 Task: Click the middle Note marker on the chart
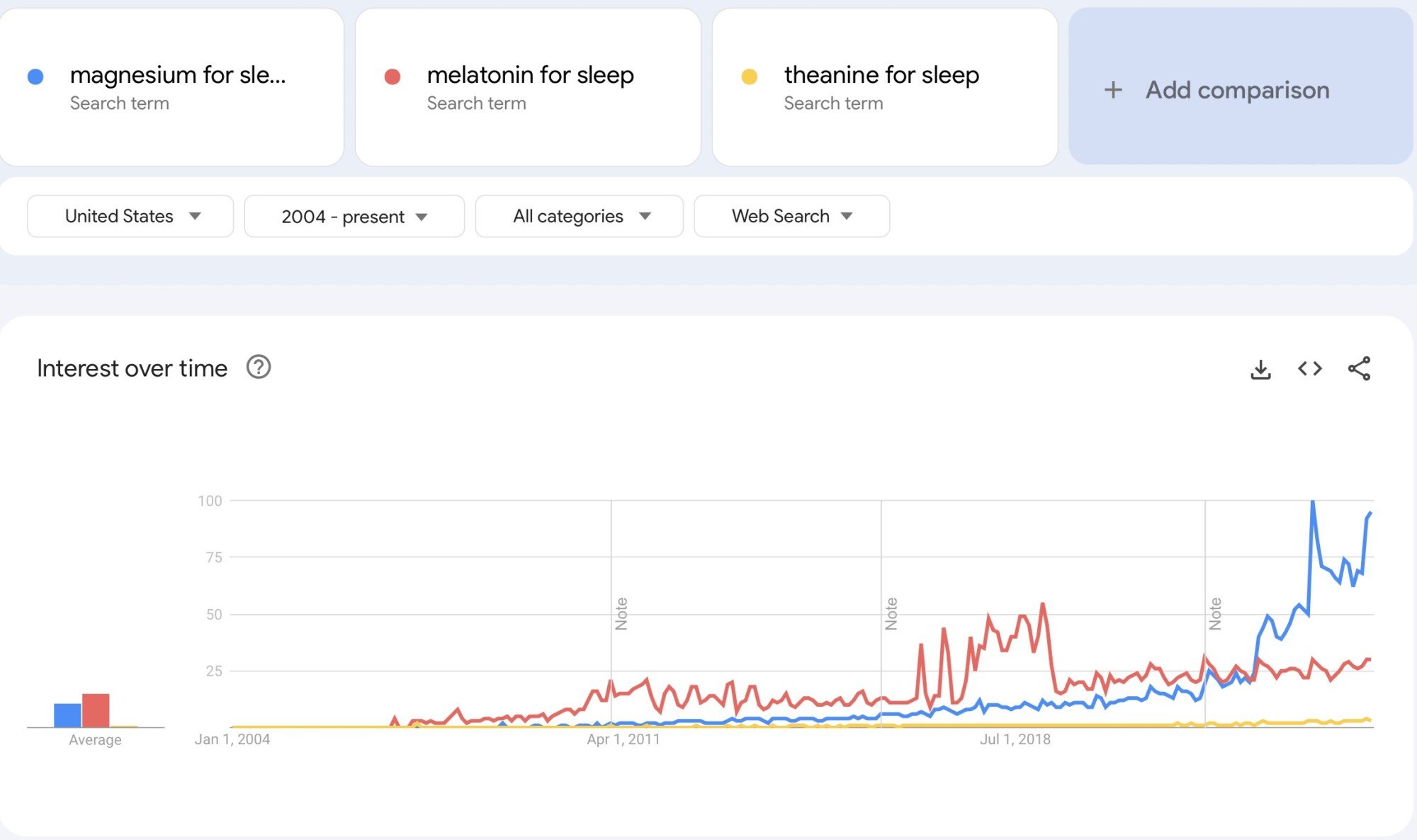pos(891,613)
